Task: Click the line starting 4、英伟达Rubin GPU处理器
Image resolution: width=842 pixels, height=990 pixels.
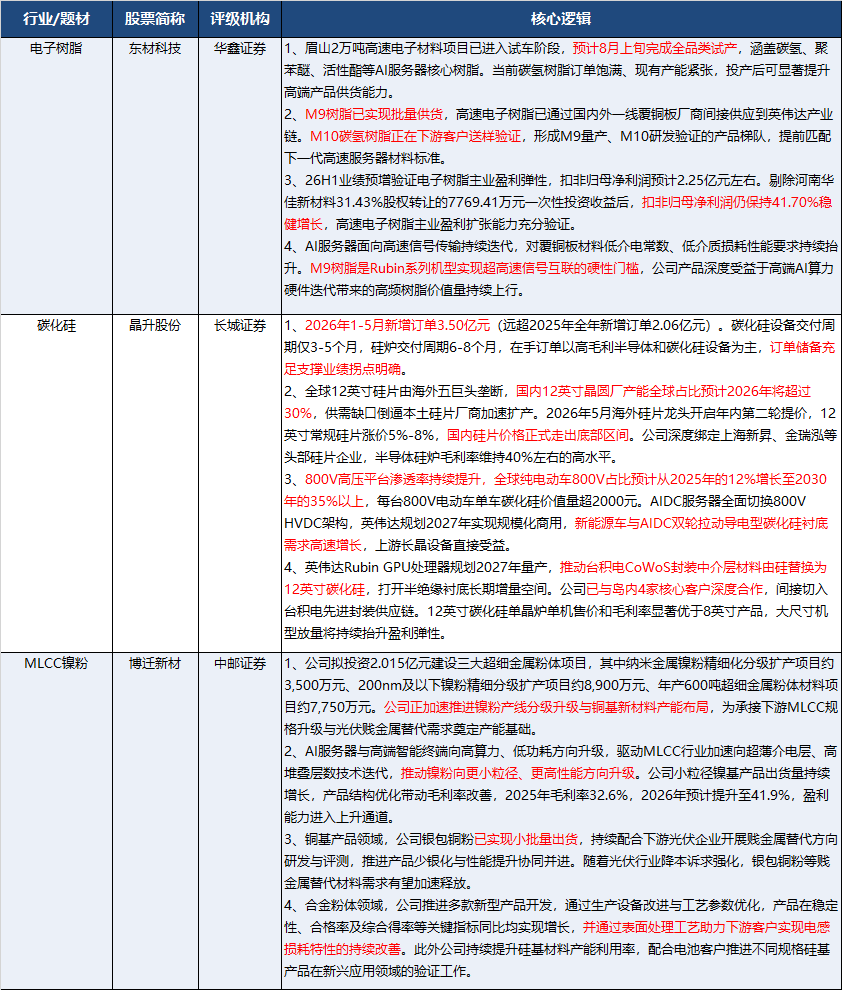Action: pyautogui.click(x=555, y=568)
